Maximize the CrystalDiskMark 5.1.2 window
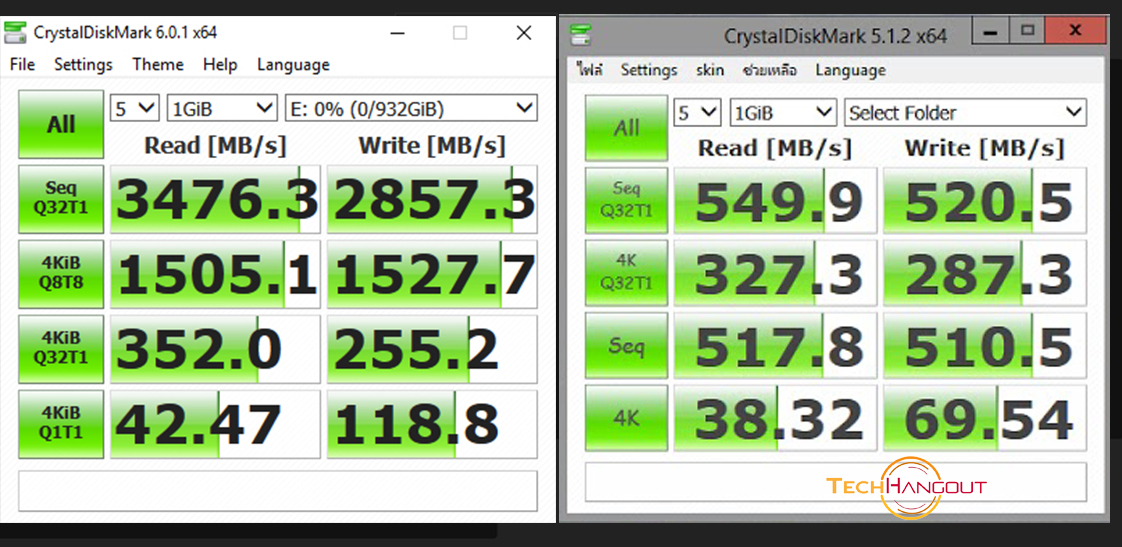 (1028, 31)
